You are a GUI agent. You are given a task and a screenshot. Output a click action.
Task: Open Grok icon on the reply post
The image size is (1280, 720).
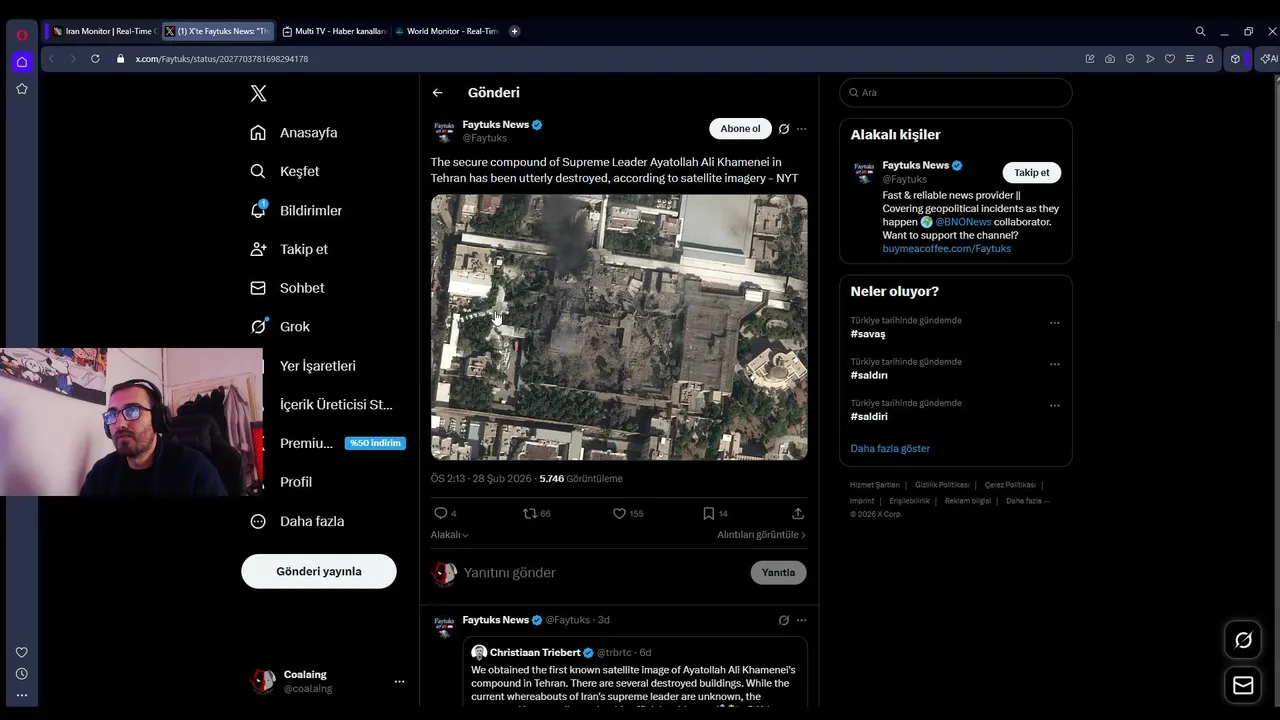(x=784, y=620)
